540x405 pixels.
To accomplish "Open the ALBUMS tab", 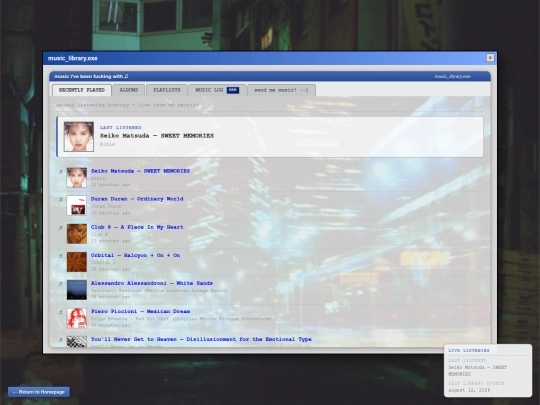I will tap(128, 90).
